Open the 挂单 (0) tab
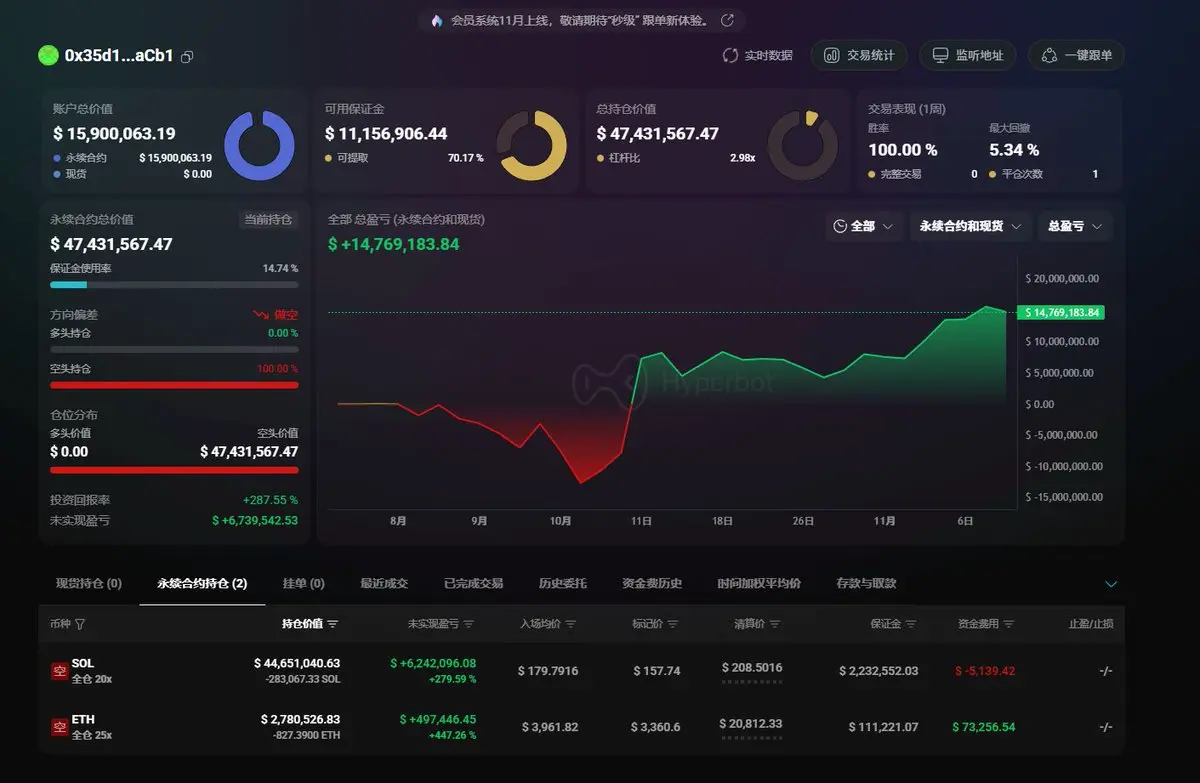 pyautogui.click(x=304, y=583)
